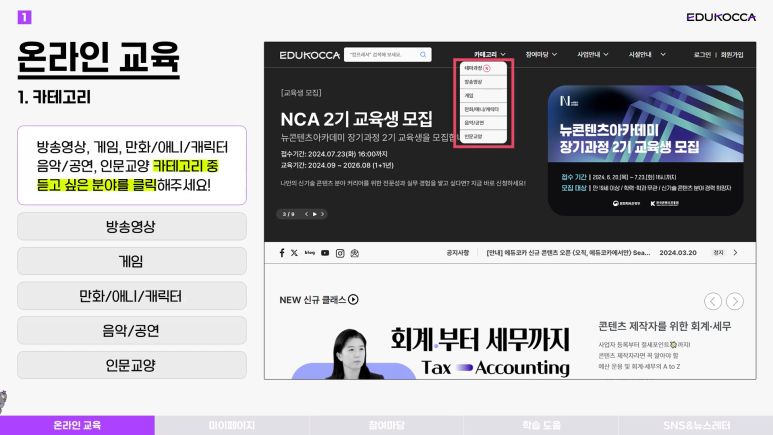Screen dimensions: 773x435
Task: Go to the previous banner slide arrow
Action: tap(306, 214)
